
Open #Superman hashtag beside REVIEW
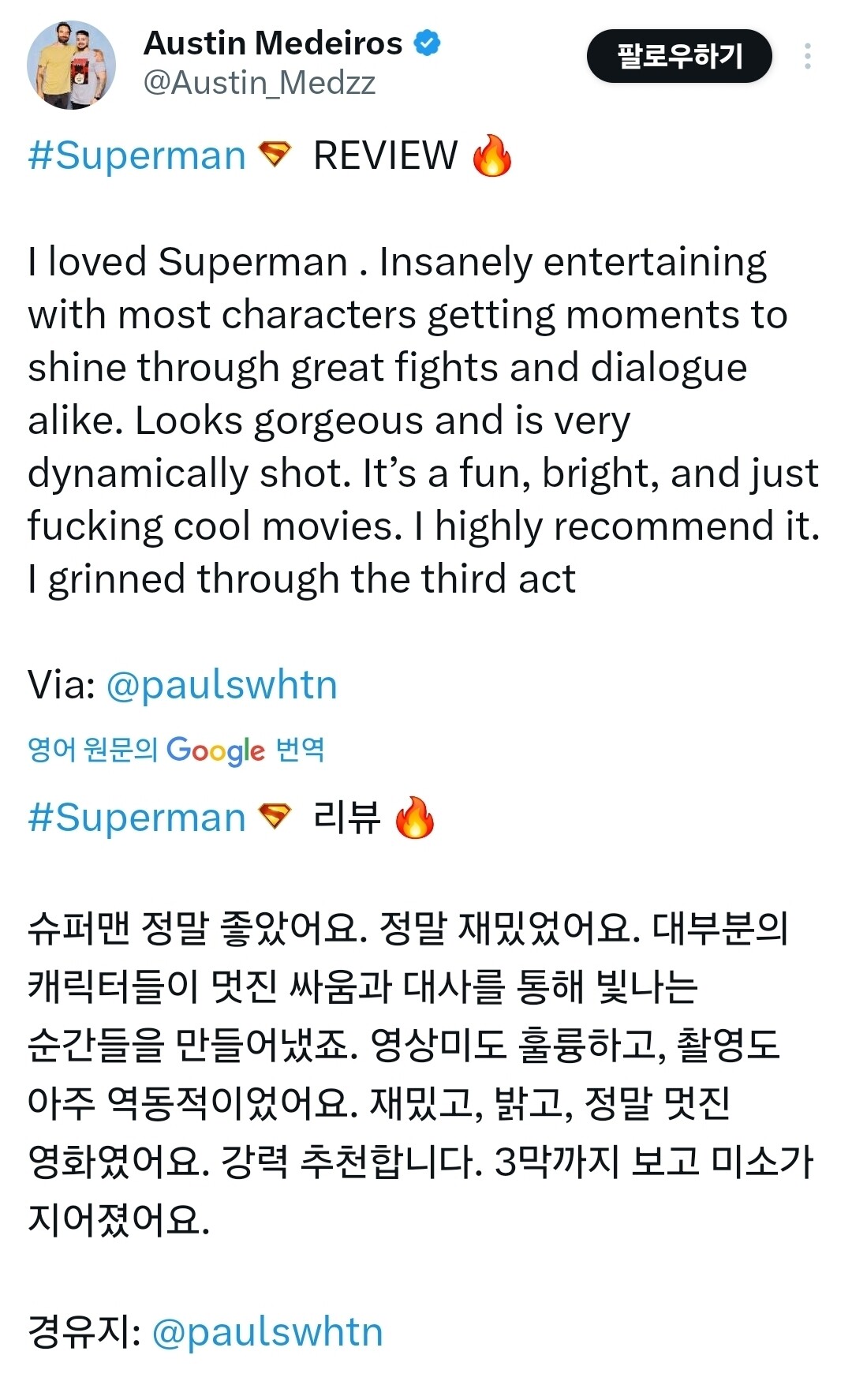(x=136, y=155)
